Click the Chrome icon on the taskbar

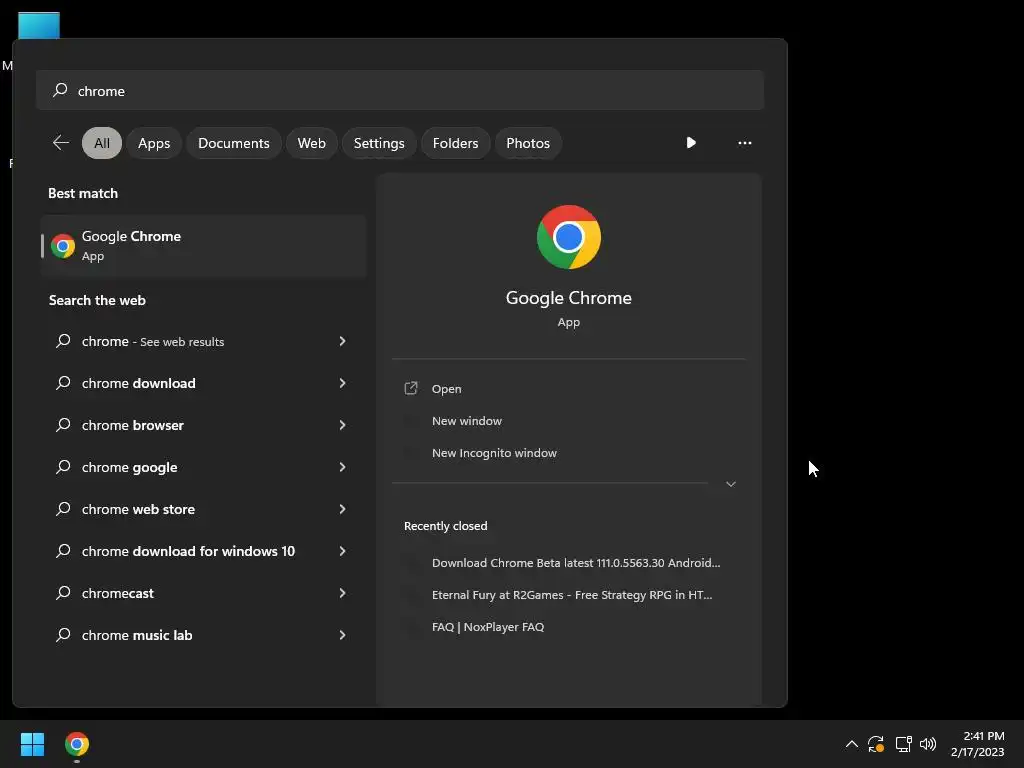click(x=77, y=744)
